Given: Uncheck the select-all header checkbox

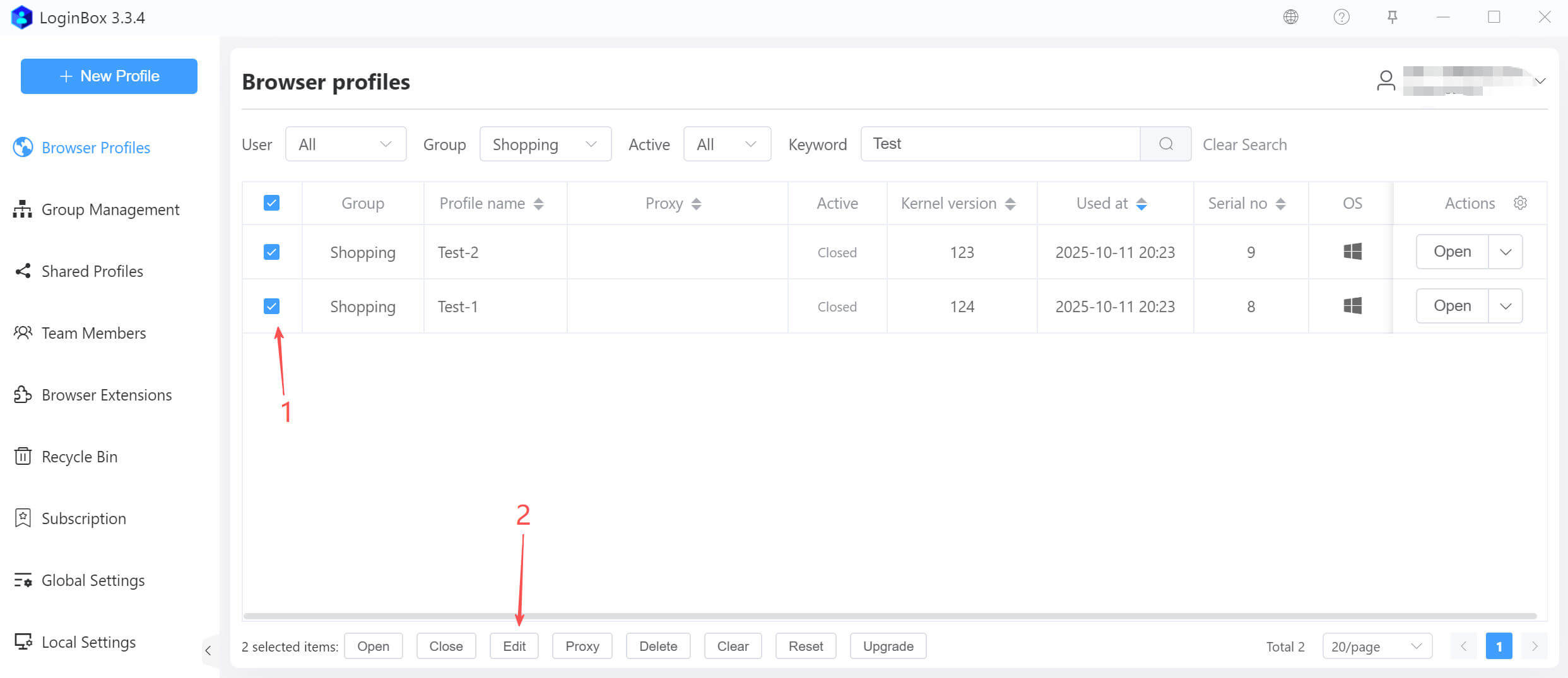Looking at the screenshot, I should pos(271,203).
